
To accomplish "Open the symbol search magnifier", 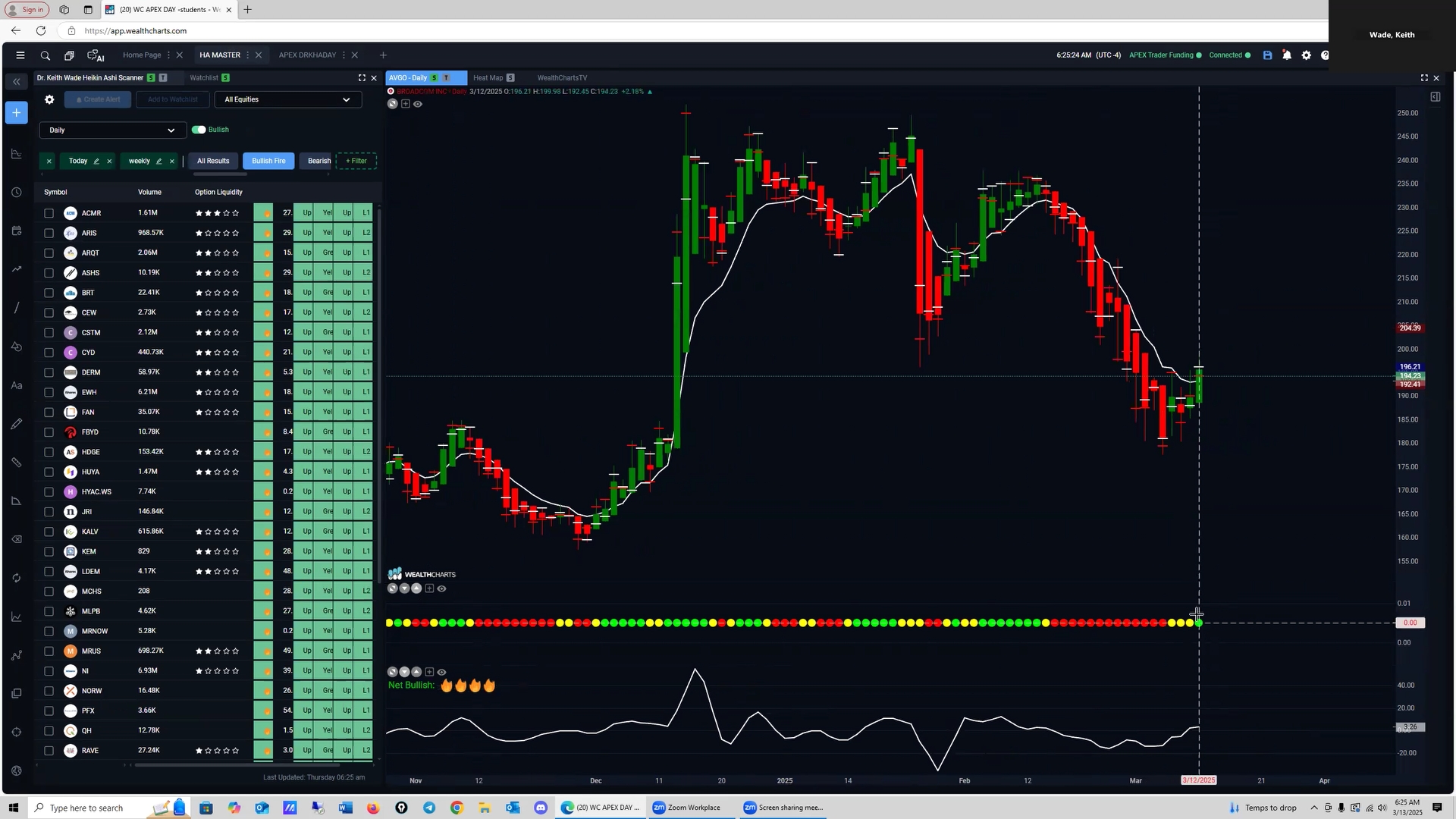I will click(45, 55).
